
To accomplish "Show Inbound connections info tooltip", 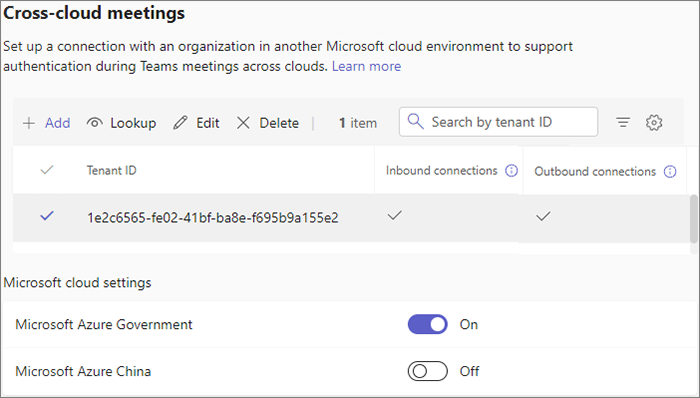I will pos(511,170).
